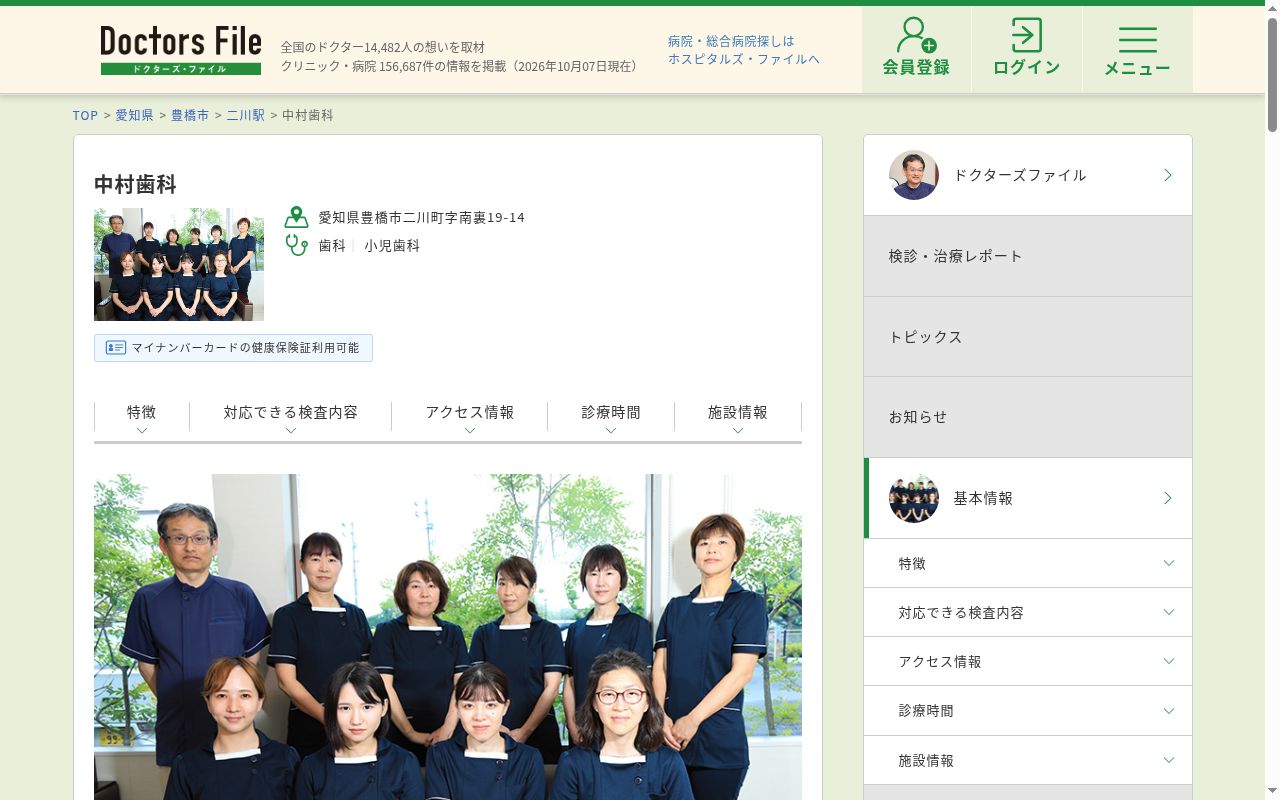
Task: Click the arrow on ドクターズファイル row
Action: point(1168,175)
